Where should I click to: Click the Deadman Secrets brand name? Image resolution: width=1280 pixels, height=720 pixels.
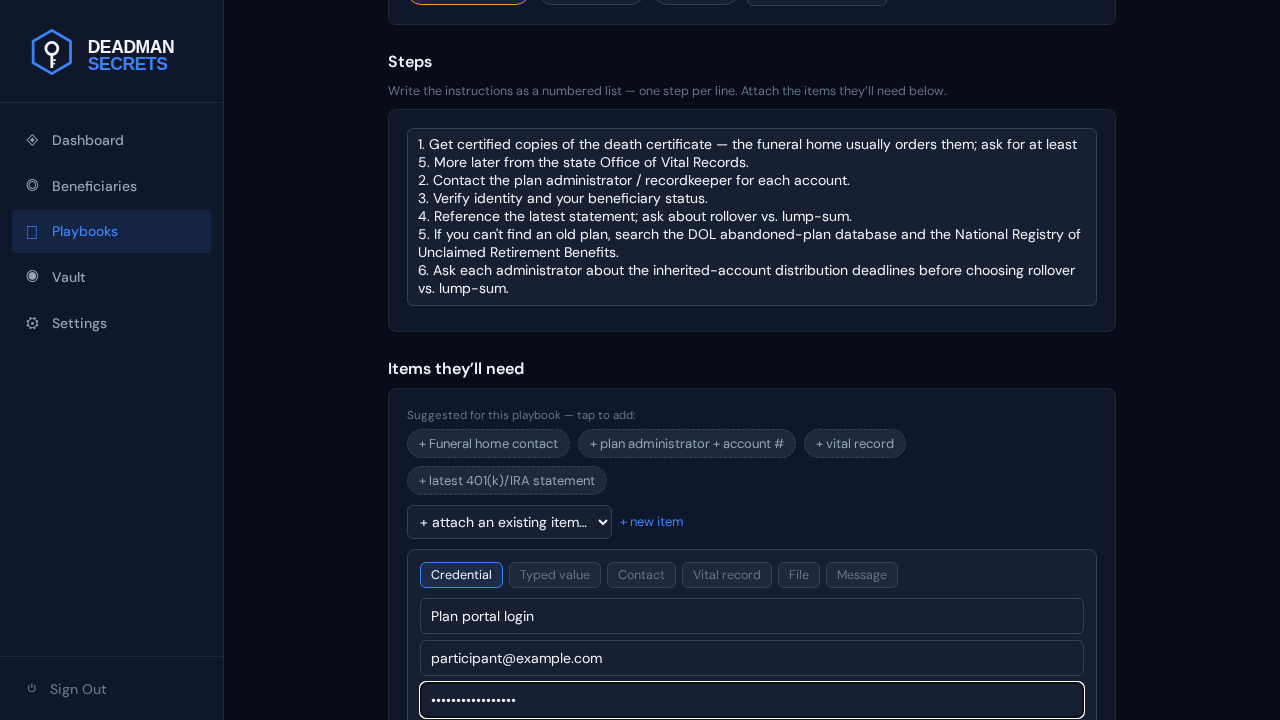(131, 56)
